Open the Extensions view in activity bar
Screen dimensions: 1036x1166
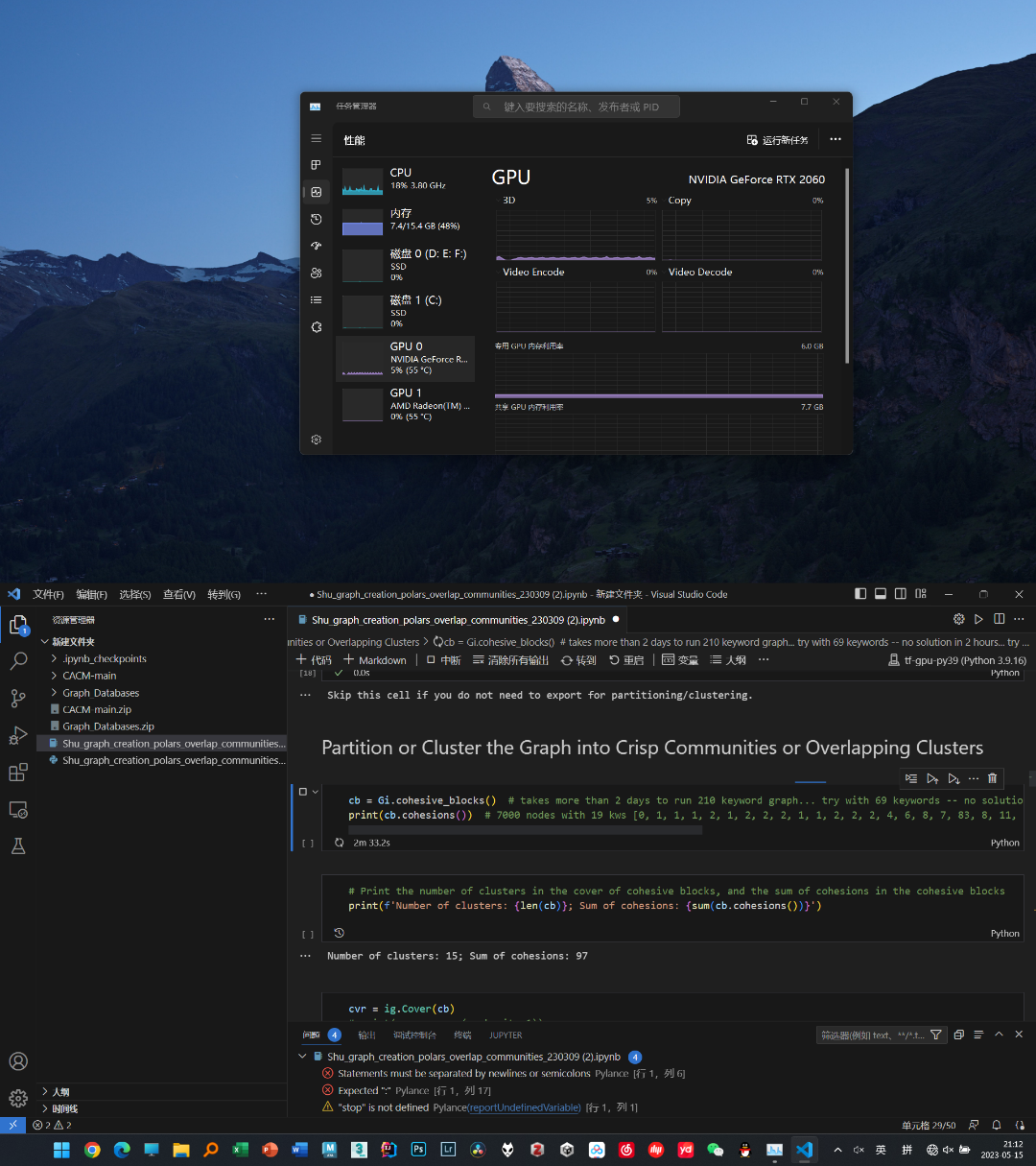pos(18,773)
